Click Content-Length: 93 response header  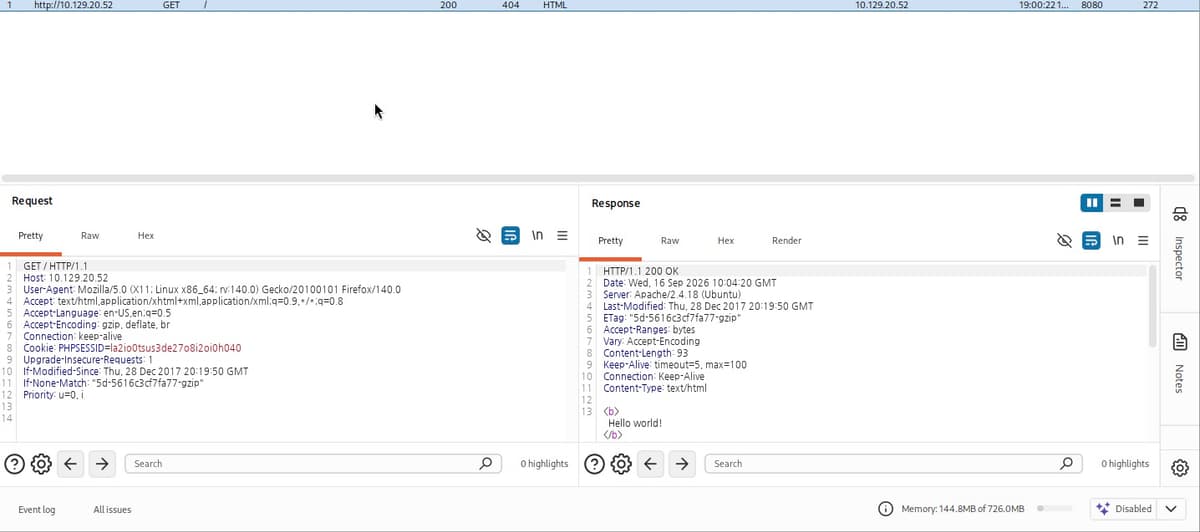coord(646,353)
